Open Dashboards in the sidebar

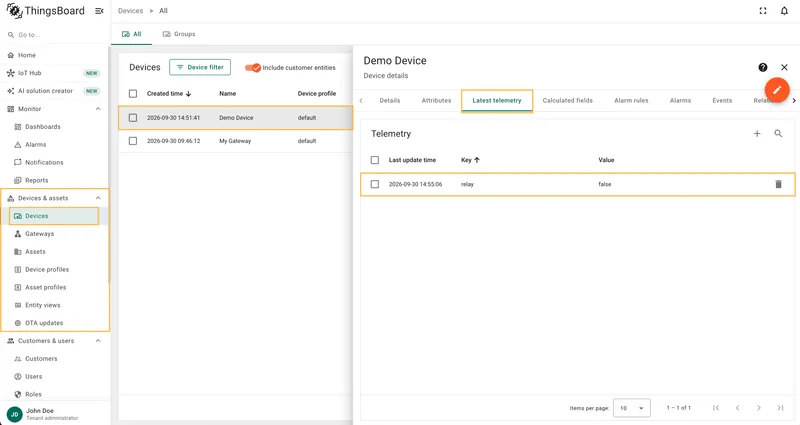[x=55, y=127]
